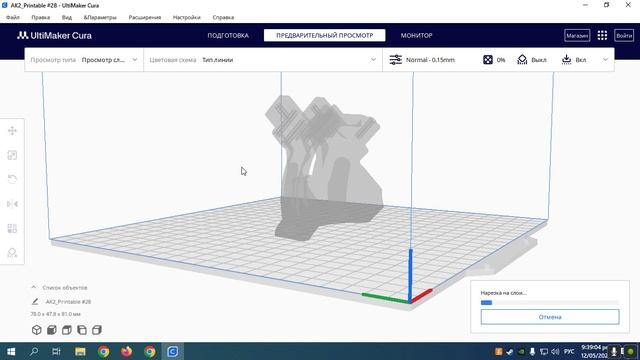Open Task View on the taskbar

[x=57, y=351]
